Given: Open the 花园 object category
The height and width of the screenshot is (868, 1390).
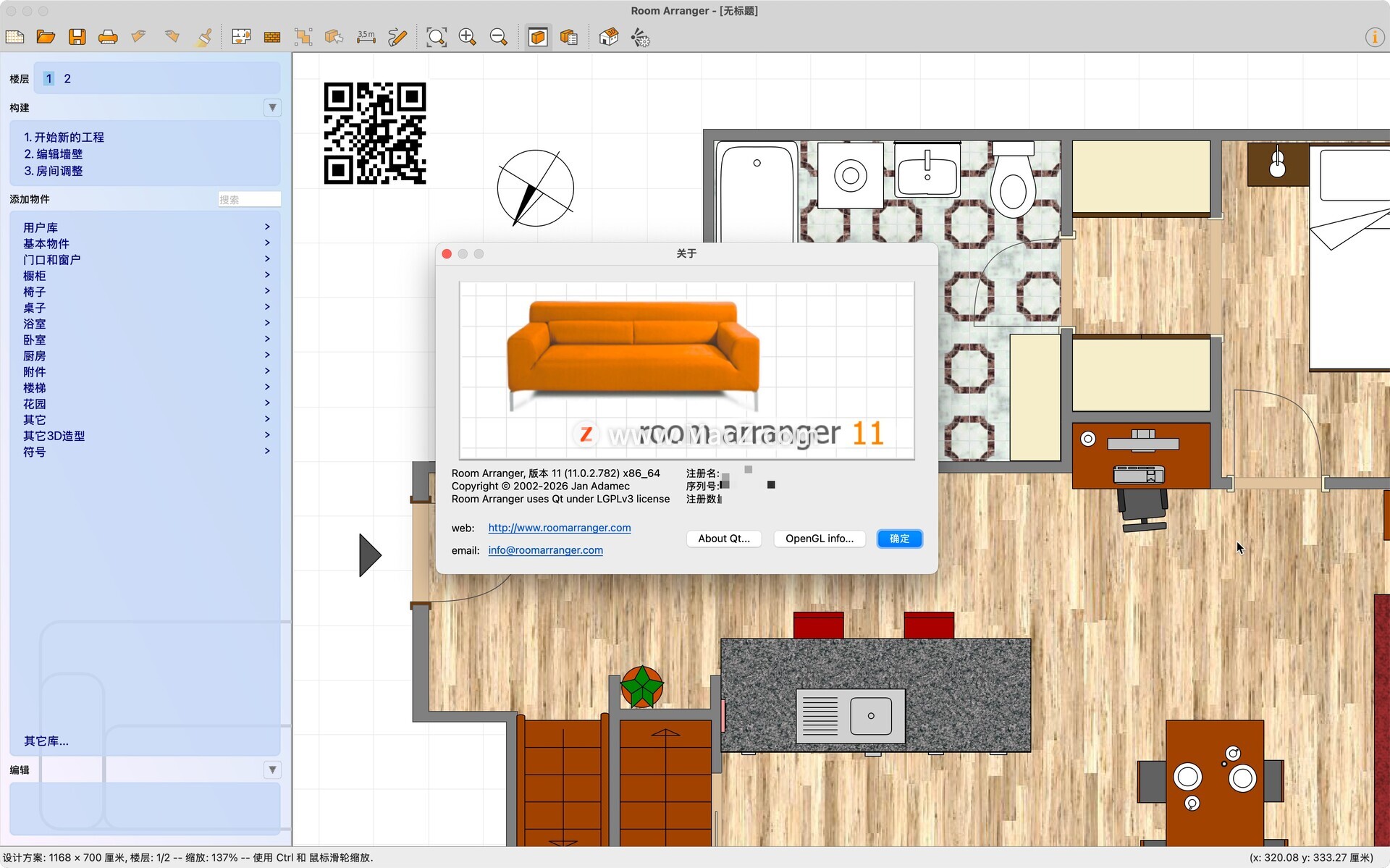Looking at the screenshot, I should 146,403.
